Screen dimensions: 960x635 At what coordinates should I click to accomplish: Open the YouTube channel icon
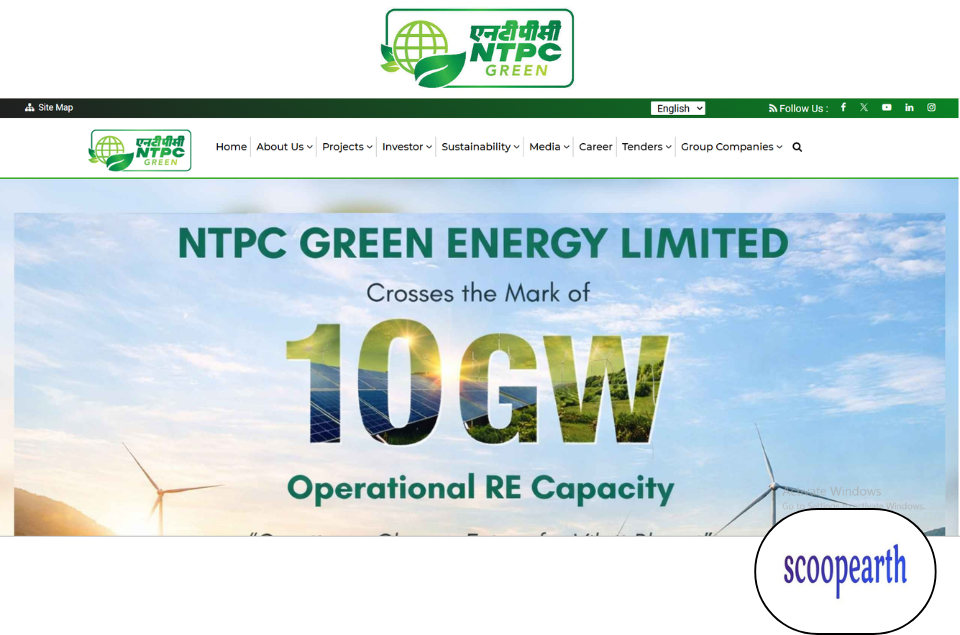pos(887,107)
